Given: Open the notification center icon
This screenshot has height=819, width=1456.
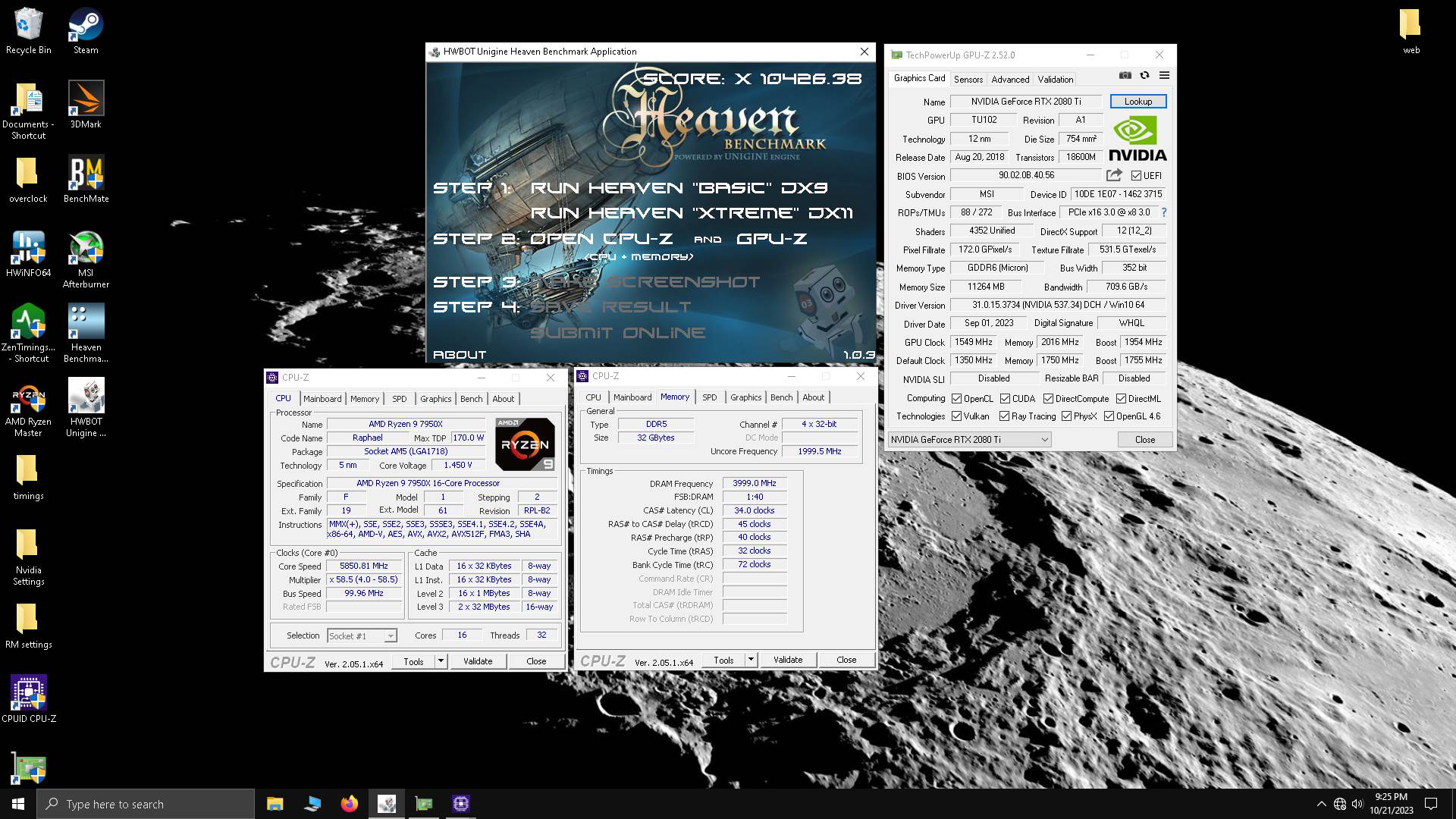Looking at the screenshot, I should (1431, 804).
